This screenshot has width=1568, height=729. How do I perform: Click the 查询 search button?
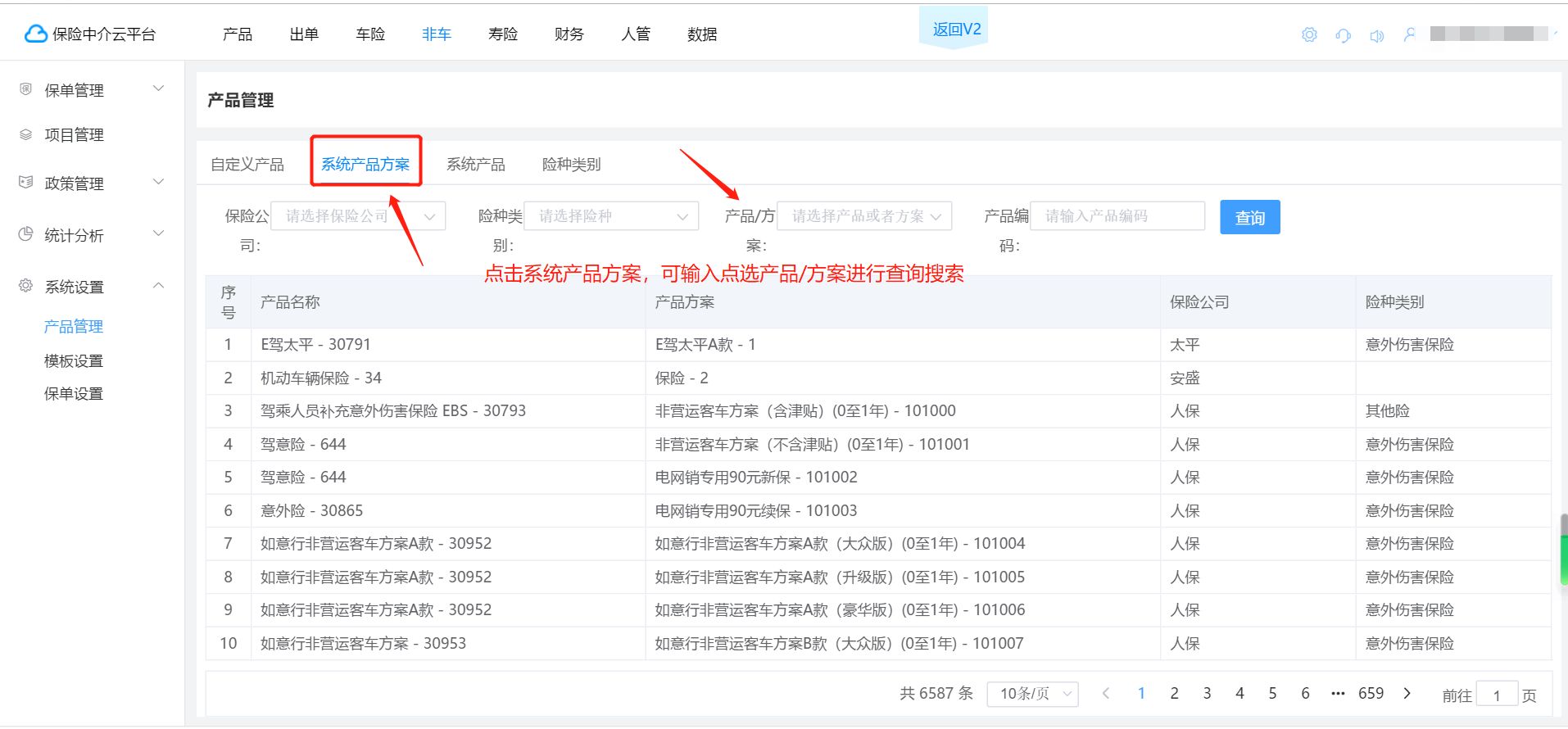pyautogui.click(x=1250, y=217)
